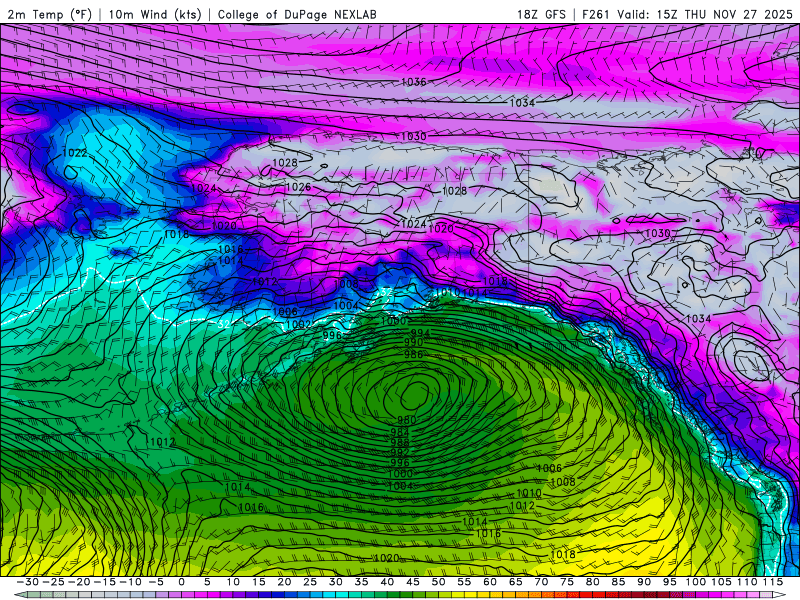Click the 105 value on the temperature scale

pyautogui.click(x=721, y=582)
